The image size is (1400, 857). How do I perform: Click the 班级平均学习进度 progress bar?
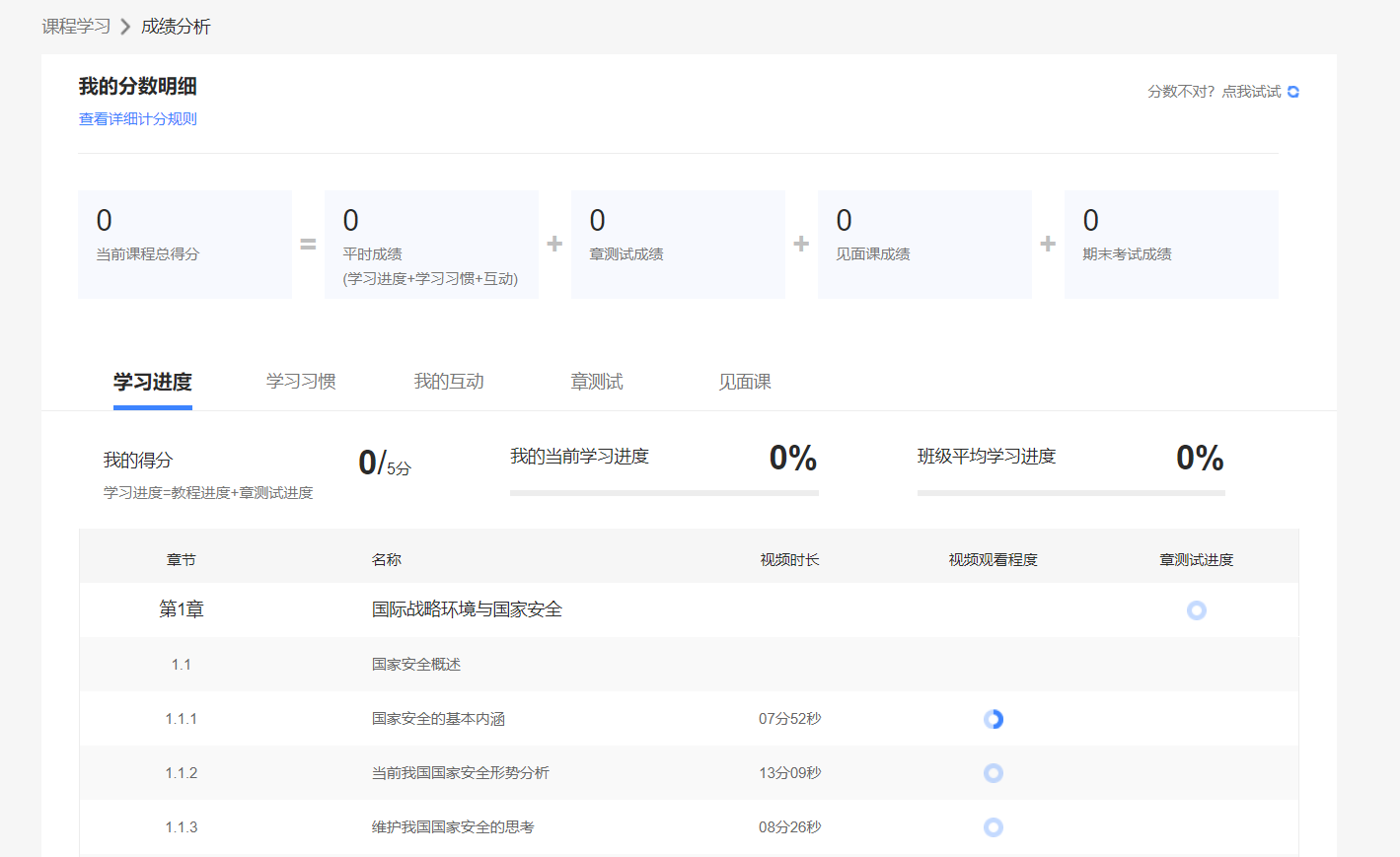(1070, 493)
